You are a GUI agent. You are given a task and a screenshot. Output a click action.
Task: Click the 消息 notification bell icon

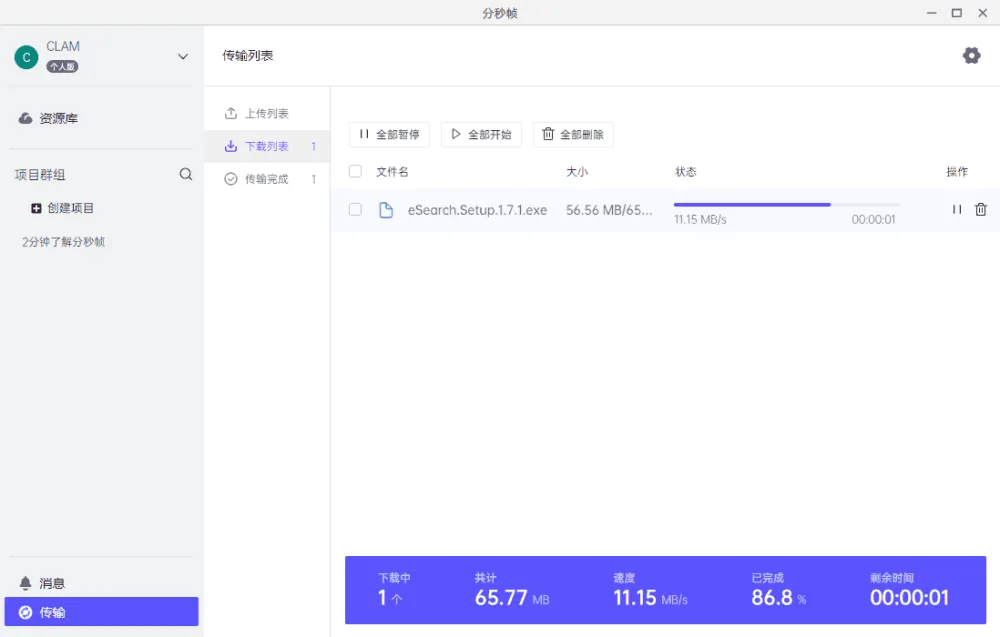point(24,582)
